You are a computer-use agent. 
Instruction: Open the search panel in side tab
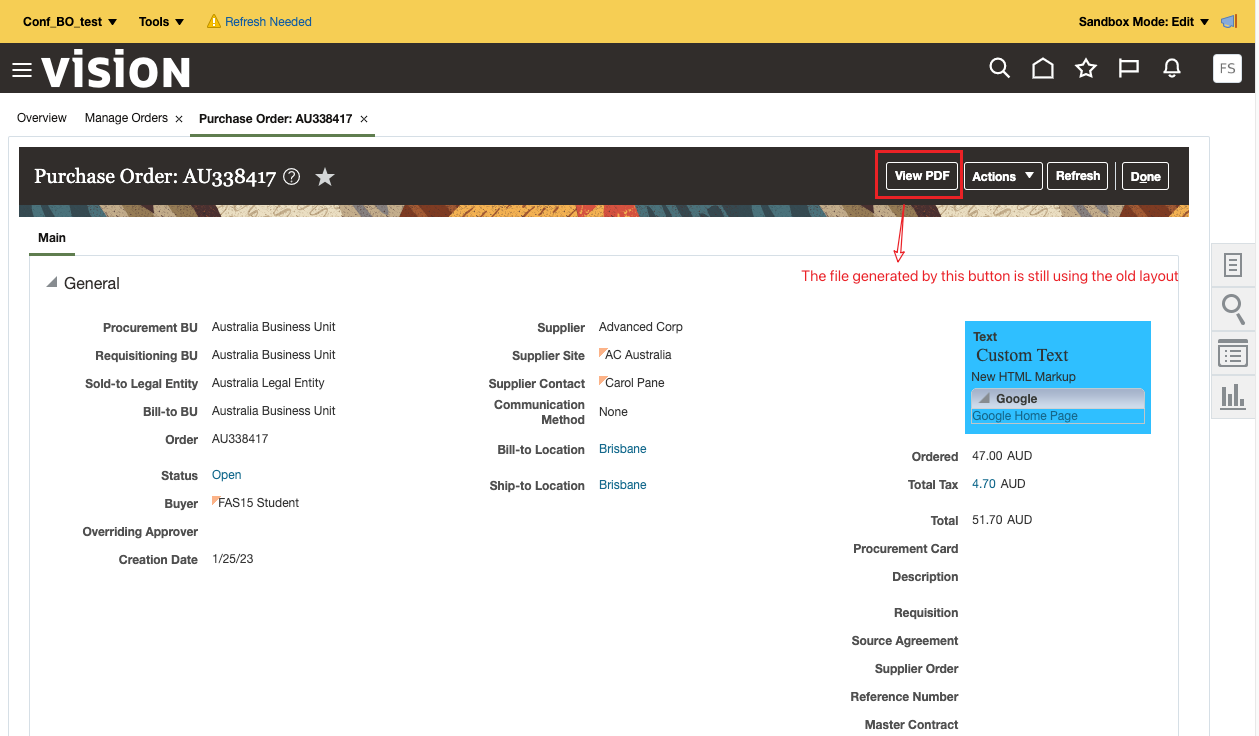1233,309
